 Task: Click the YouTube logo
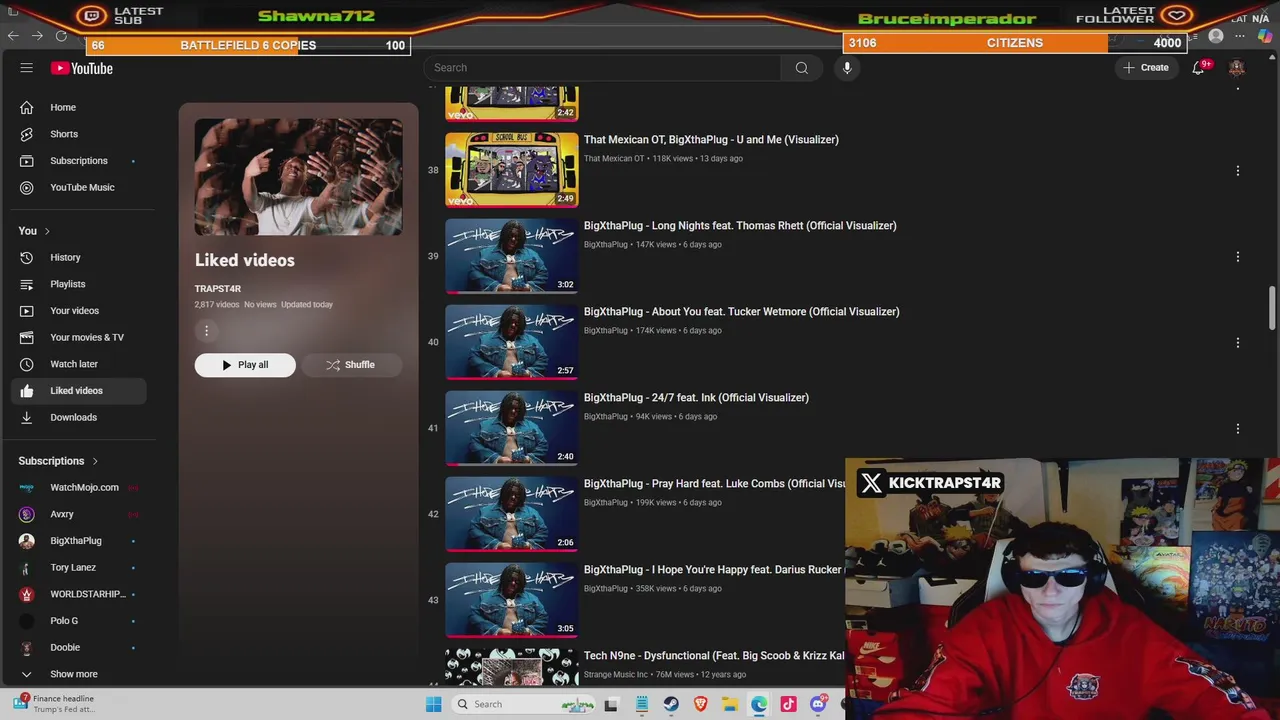pos(82,68)
